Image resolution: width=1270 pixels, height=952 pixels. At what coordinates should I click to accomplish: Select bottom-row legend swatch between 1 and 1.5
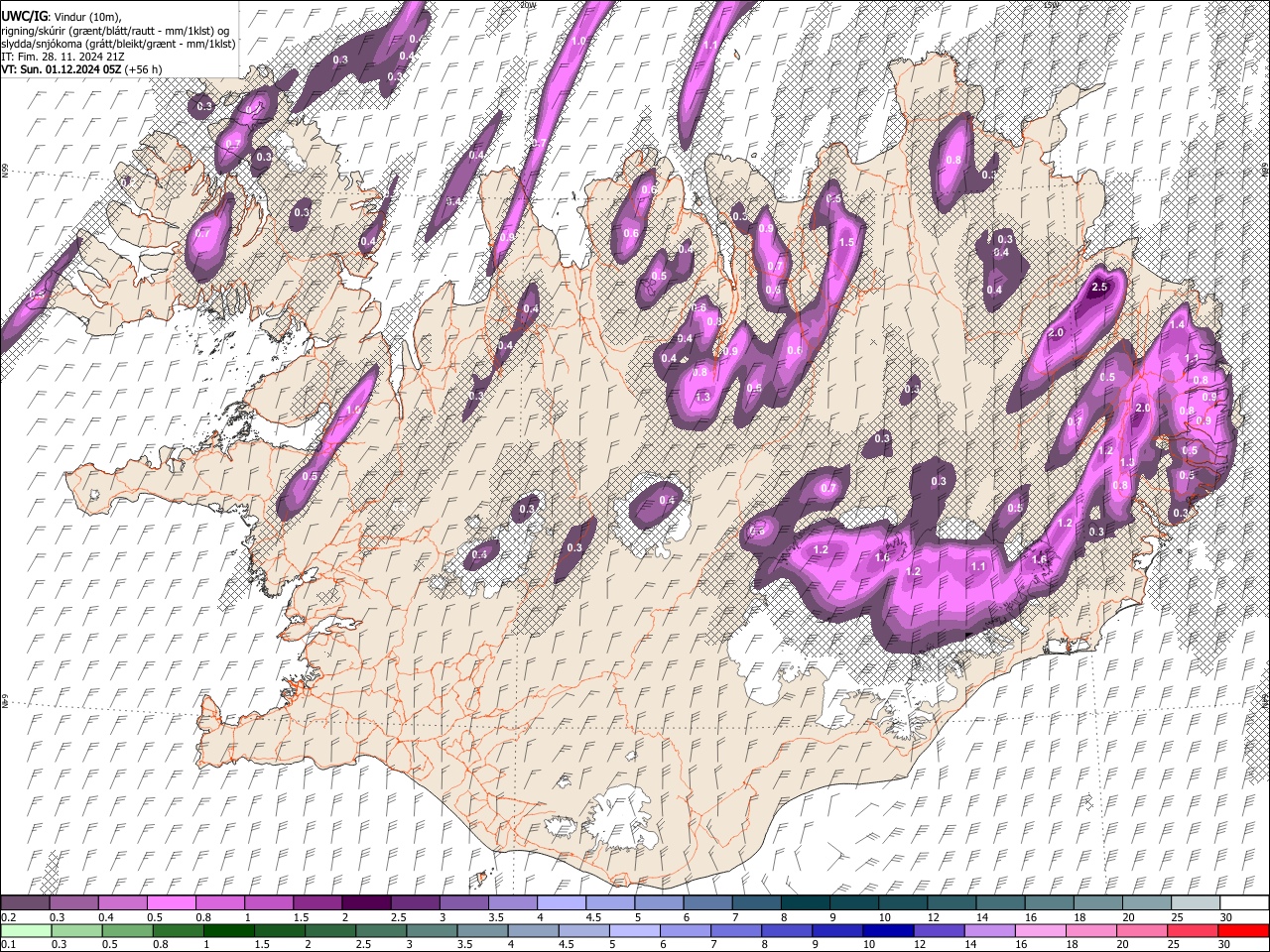[228, 930]
